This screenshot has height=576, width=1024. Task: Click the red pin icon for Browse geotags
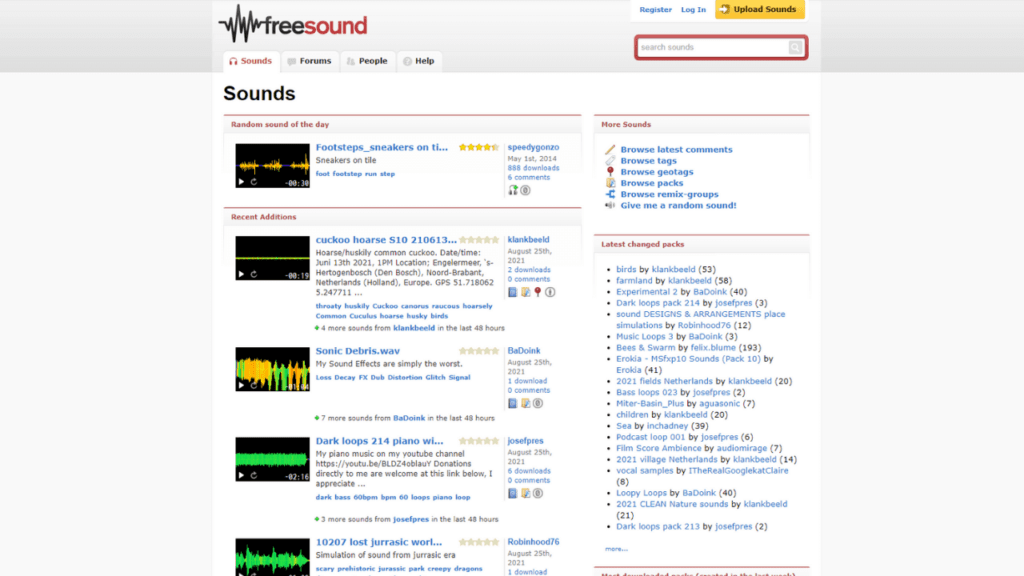[x=610, y=172]
